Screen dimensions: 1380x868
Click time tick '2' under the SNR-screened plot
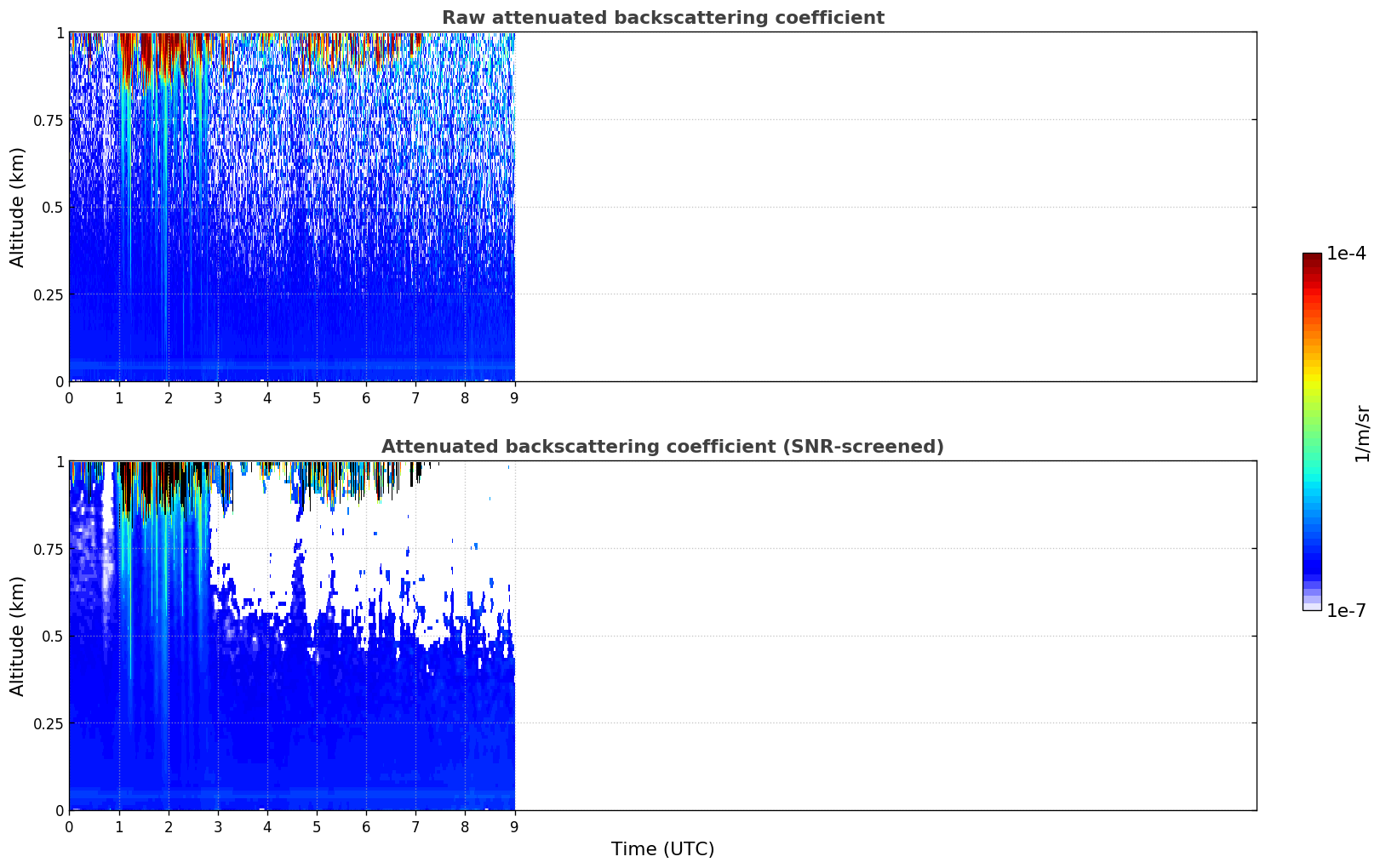169,826
